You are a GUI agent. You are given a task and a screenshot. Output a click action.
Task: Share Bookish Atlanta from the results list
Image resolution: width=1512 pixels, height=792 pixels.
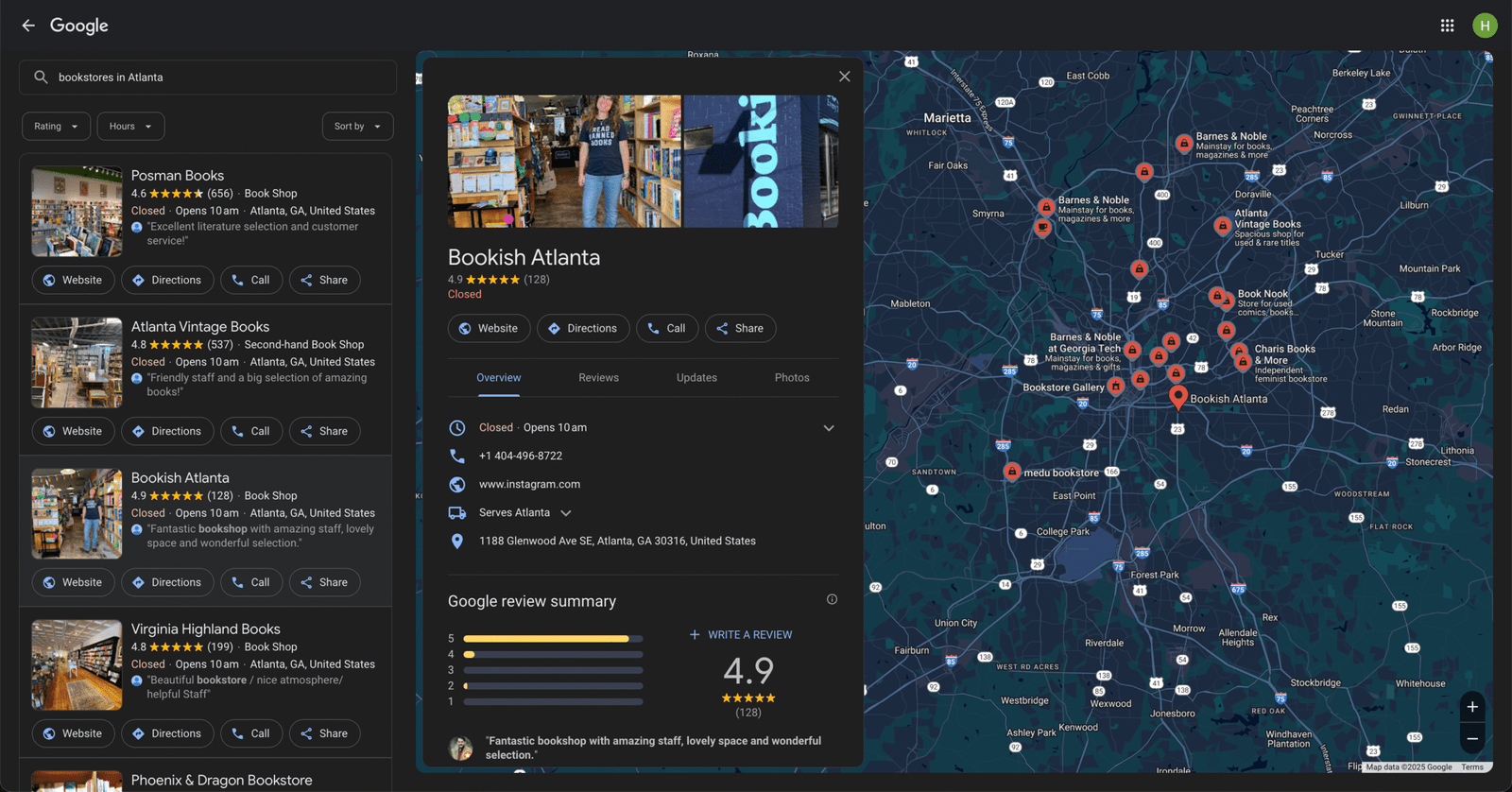(x=324, y=582)
